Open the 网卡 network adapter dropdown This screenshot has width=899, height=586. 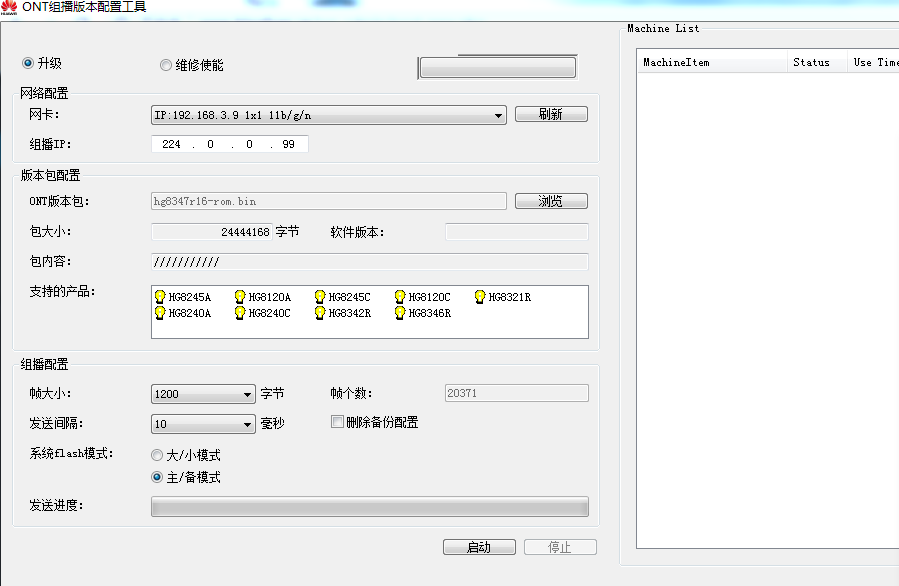click(x=329, y=115)
